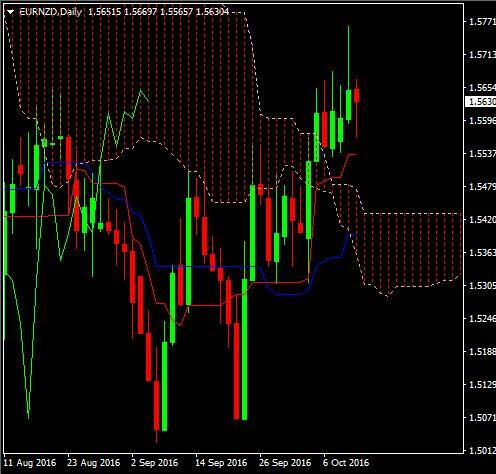The width and height of the screenshot is (496, 474).
Task: Select the 1.5012 price scale label
Action: [482, 450]
